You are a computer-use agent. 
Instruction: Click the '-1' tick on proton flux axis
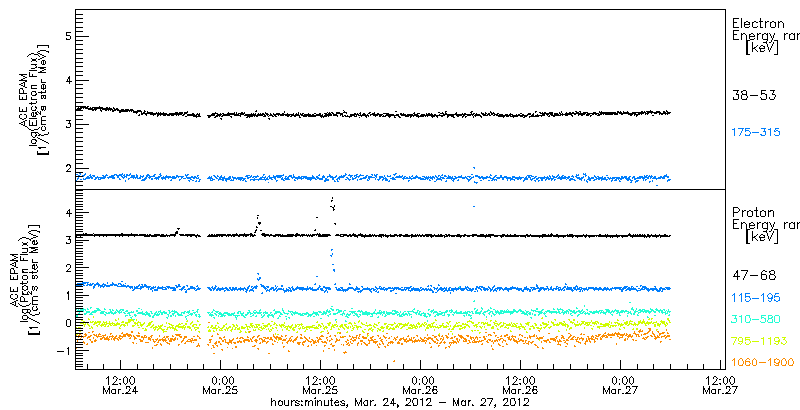(63, 350)
